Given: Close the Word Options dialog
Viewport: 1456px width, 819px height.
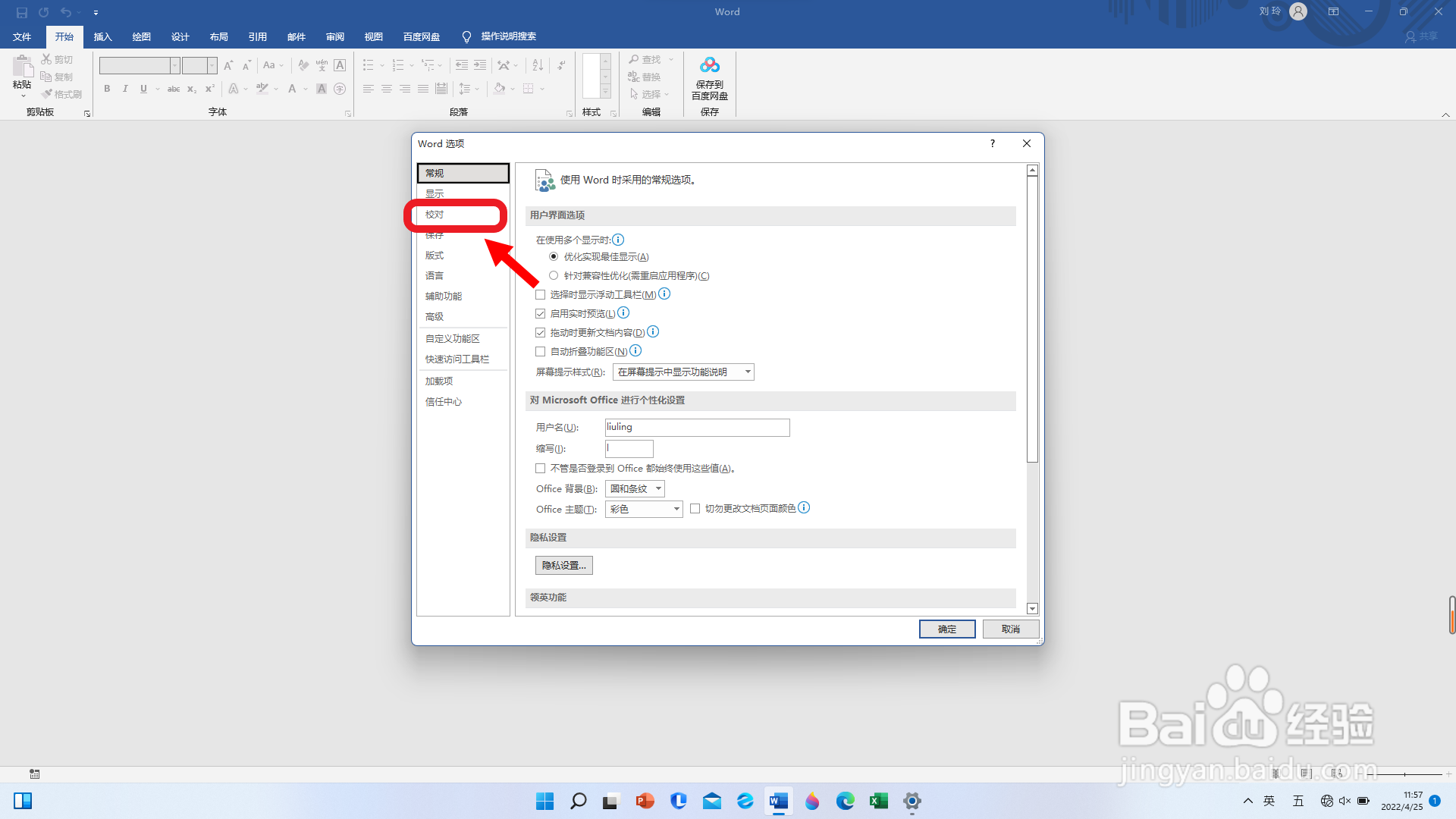Looking at the screenshot, I should 1027,143.
